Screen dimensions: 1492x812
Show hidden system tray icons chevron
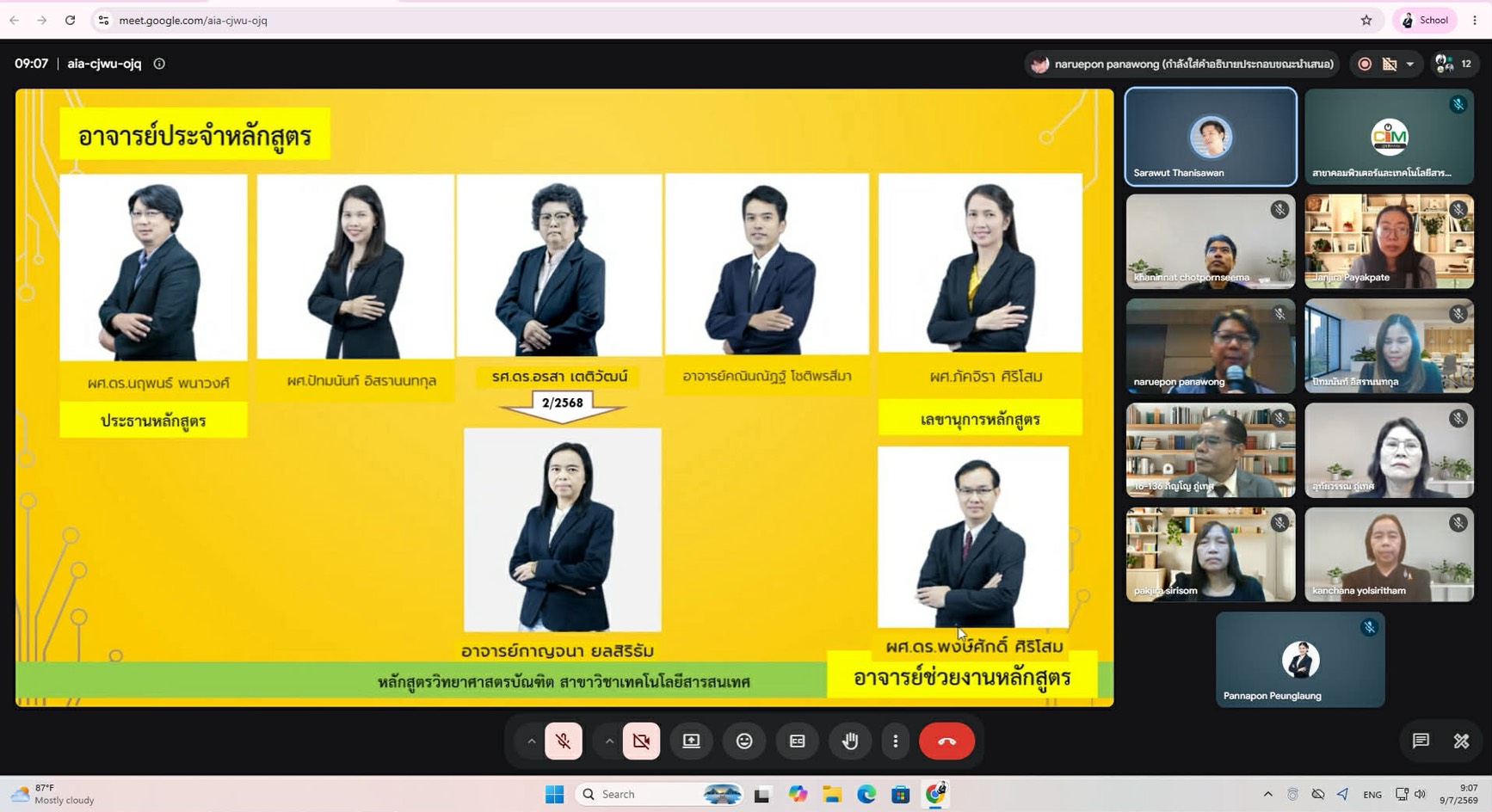[1267, 794]
